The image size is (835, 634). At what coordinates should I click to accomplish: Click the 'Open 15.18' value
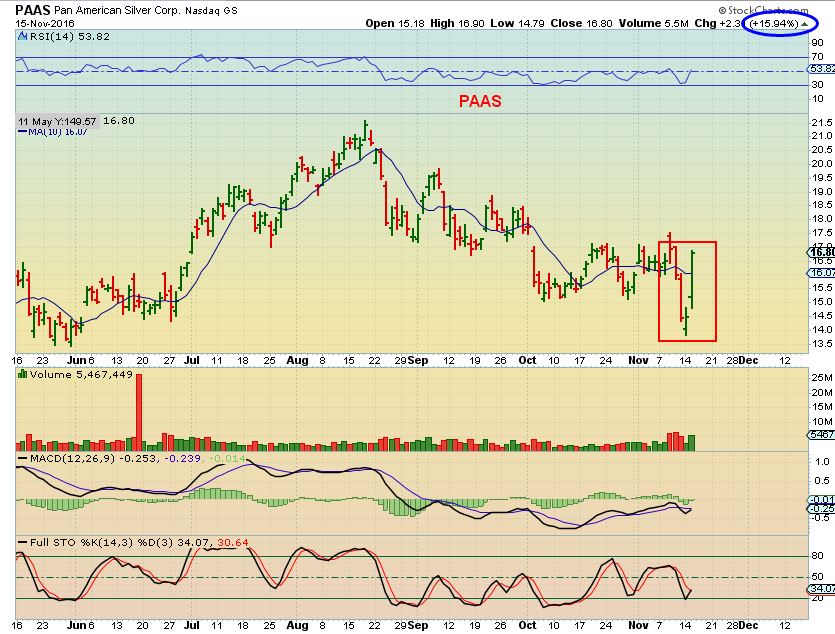point(395,23)
